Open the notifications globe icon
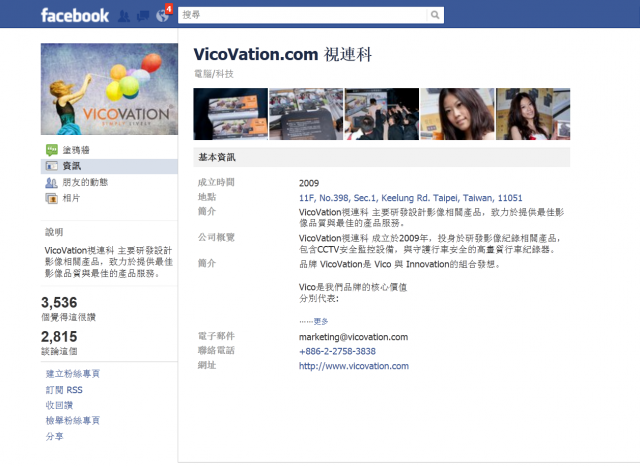This screenshot has width=640, height=466. (162, 16)
